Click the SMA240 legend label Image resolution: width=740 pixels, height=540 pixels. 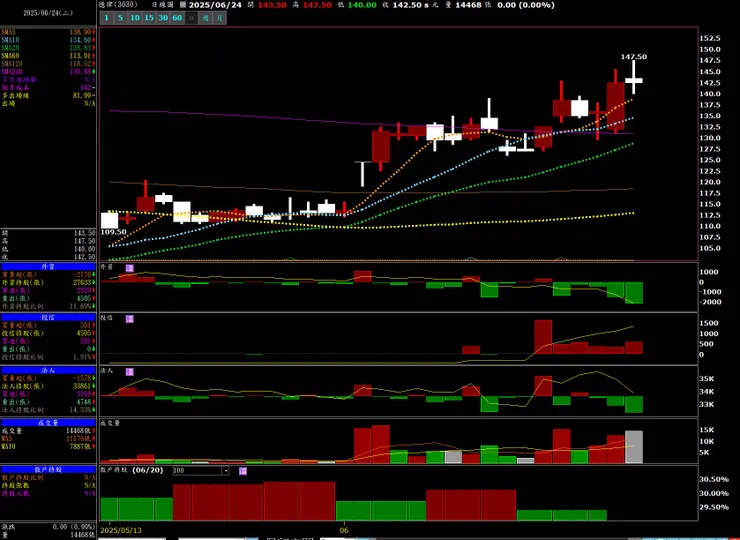pos(12,71)
